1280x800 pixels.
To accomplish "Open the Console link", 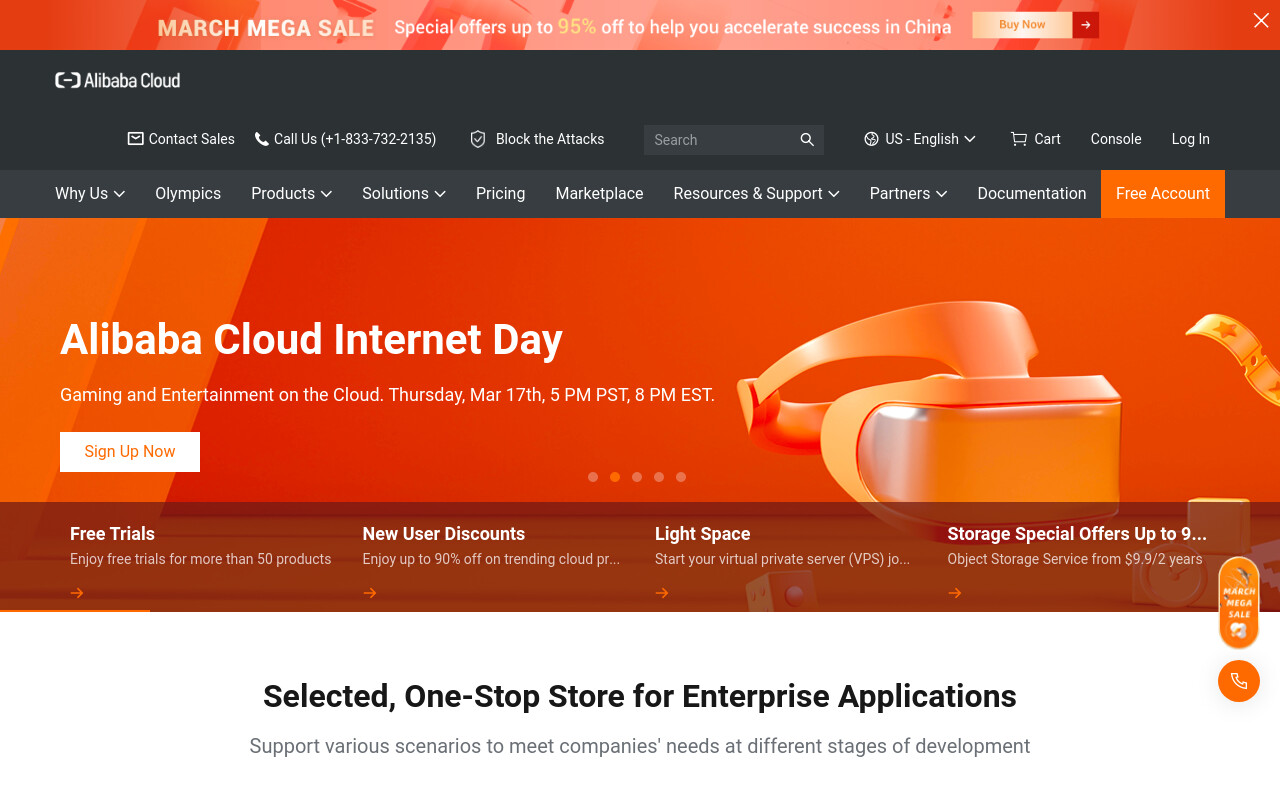I will click(1116, 139).
